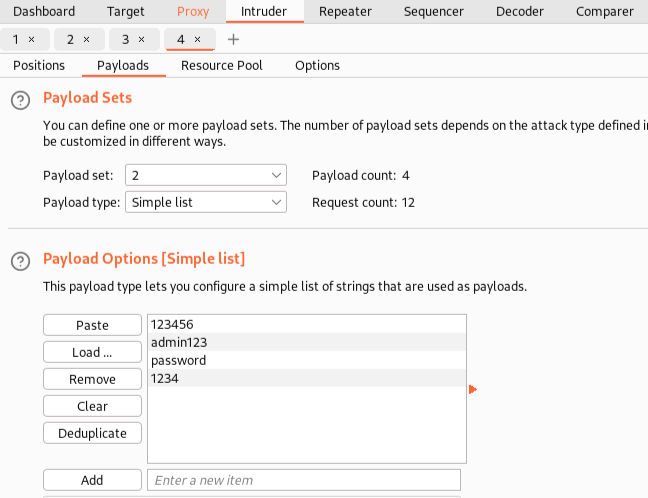Select Intruder attack tab 4
Screen dimensions: 648x498
point(181,40)
